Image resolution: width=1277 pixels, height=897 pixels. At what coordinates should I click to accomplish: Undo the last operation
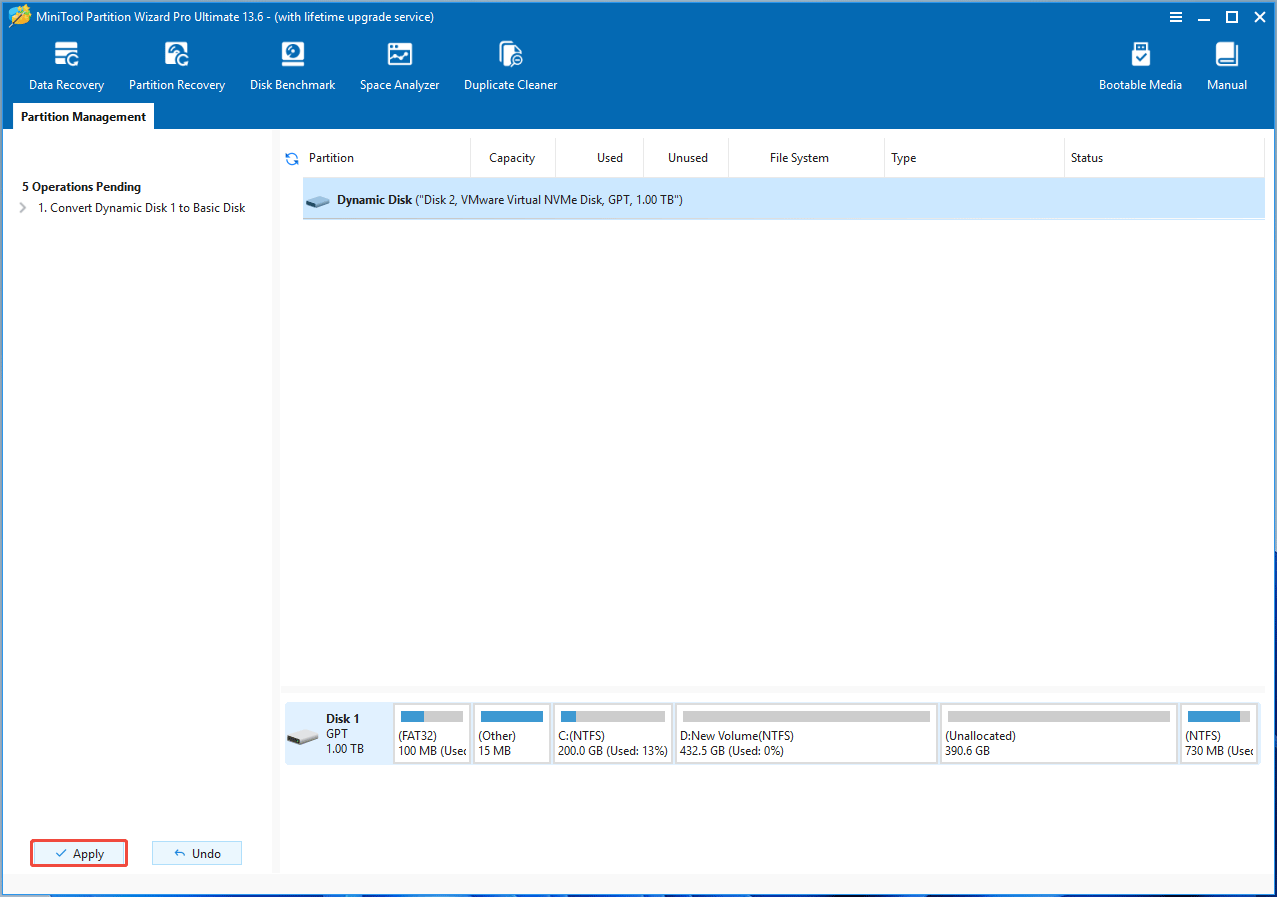click(x=197, y=853)
